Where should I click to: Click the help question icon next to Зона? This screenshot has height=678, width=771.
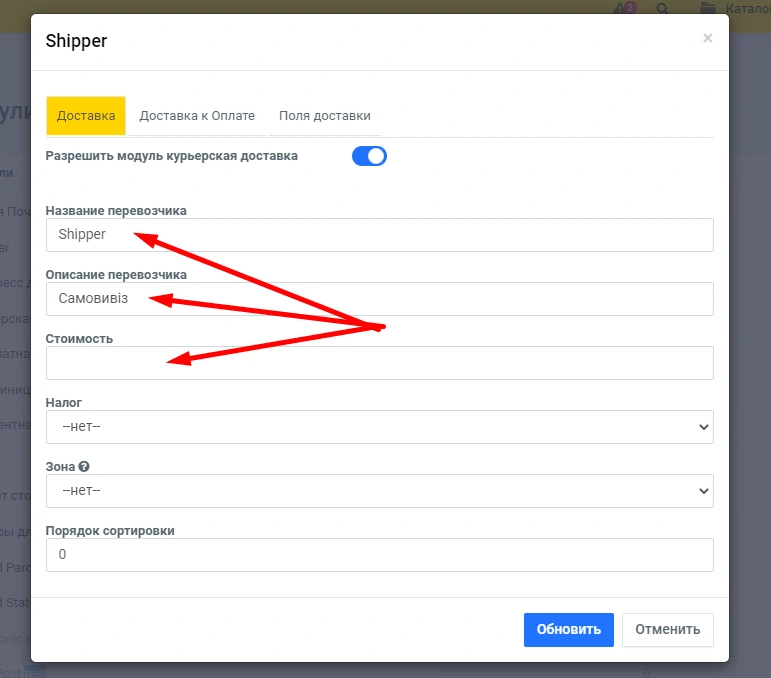[84, 467]
